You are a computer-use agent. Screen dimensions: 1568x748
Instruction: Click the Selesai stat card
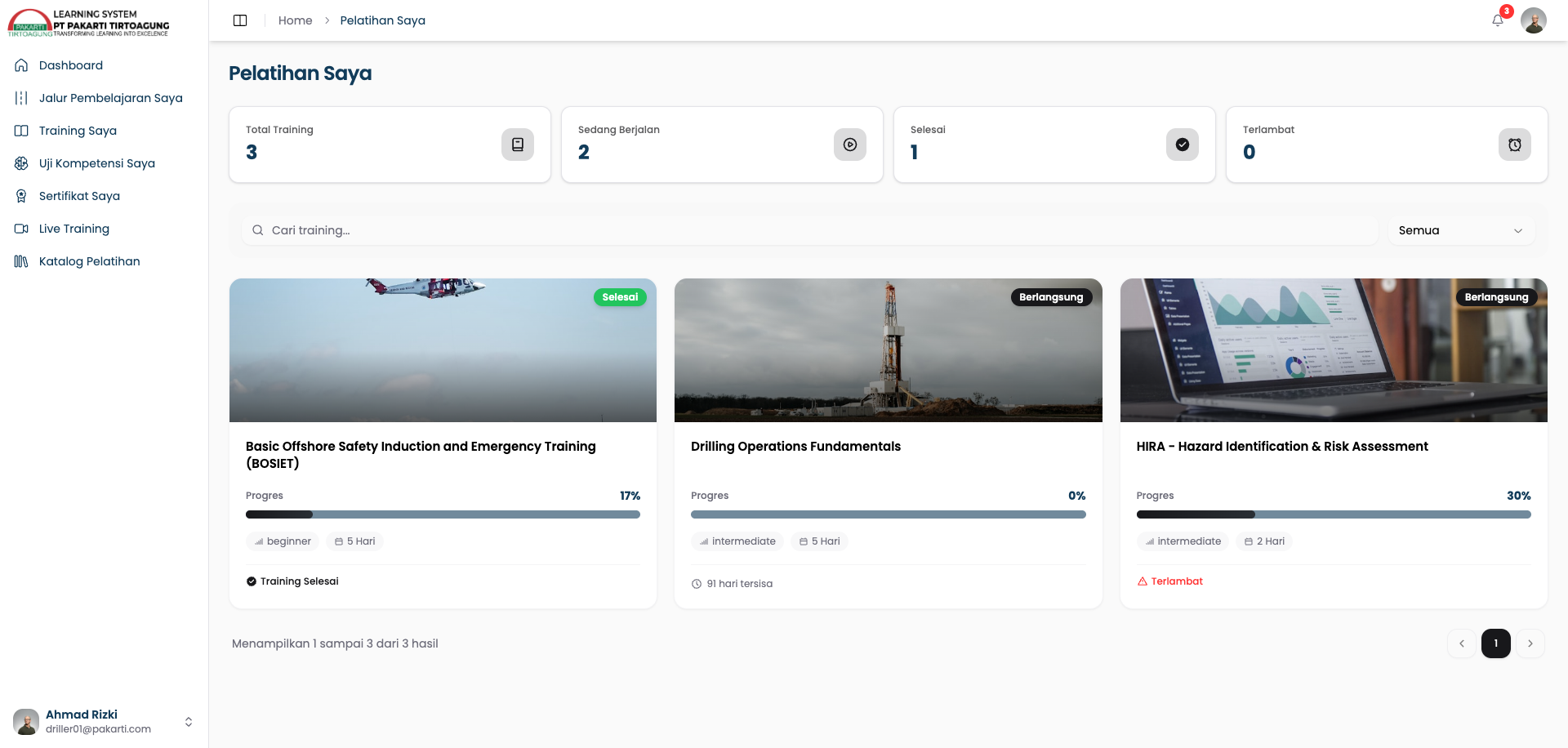click(x=1054, y=145)
